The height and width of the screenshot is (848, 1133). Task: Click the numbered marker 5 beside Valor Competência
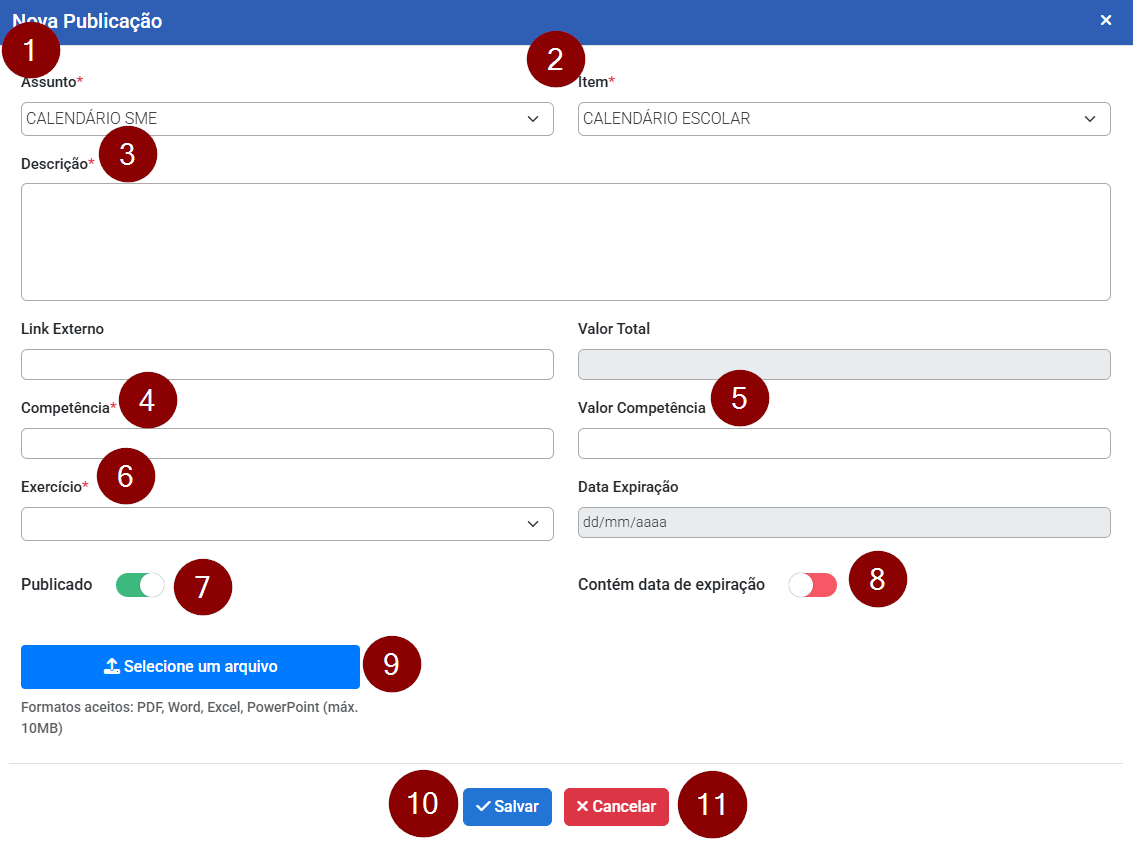(739, 398)
